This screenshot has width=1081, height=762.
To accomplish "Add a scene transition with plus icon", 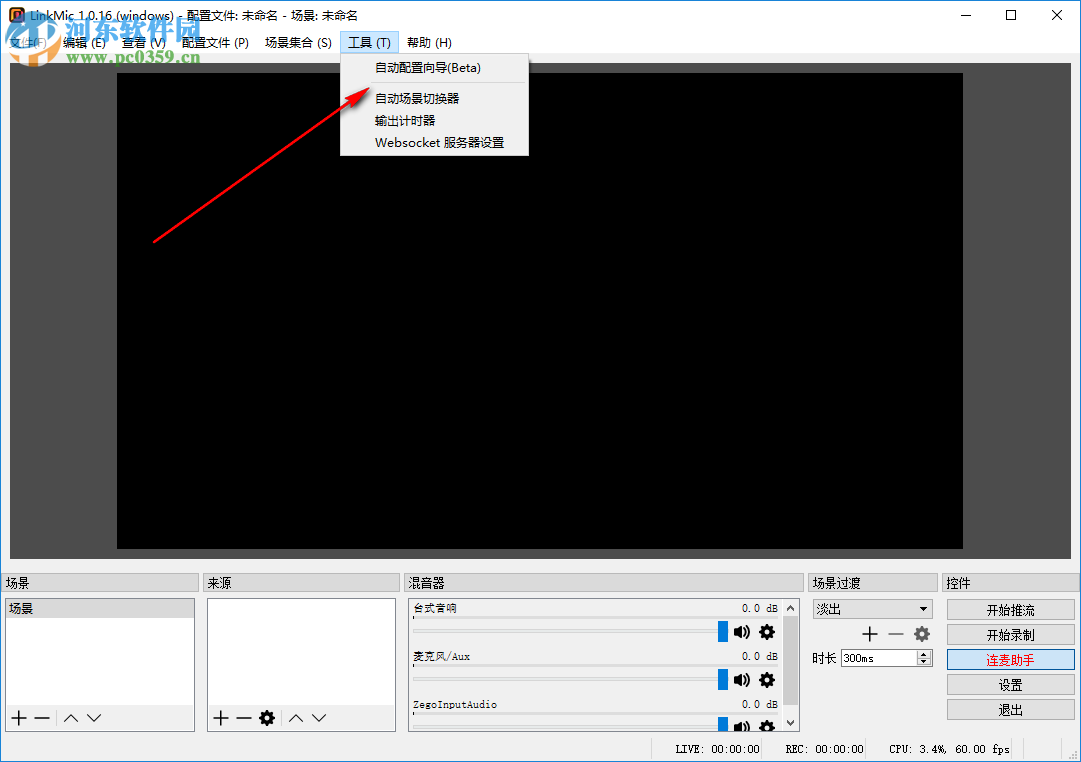I will (x=870, y=634).
